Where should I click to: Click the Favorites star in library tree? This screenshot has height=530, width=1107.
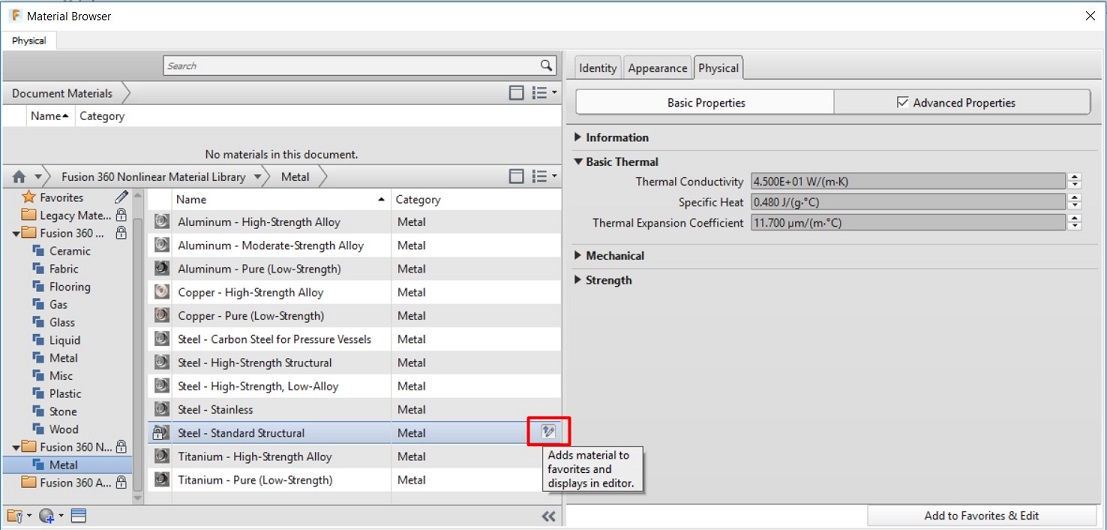29,198
